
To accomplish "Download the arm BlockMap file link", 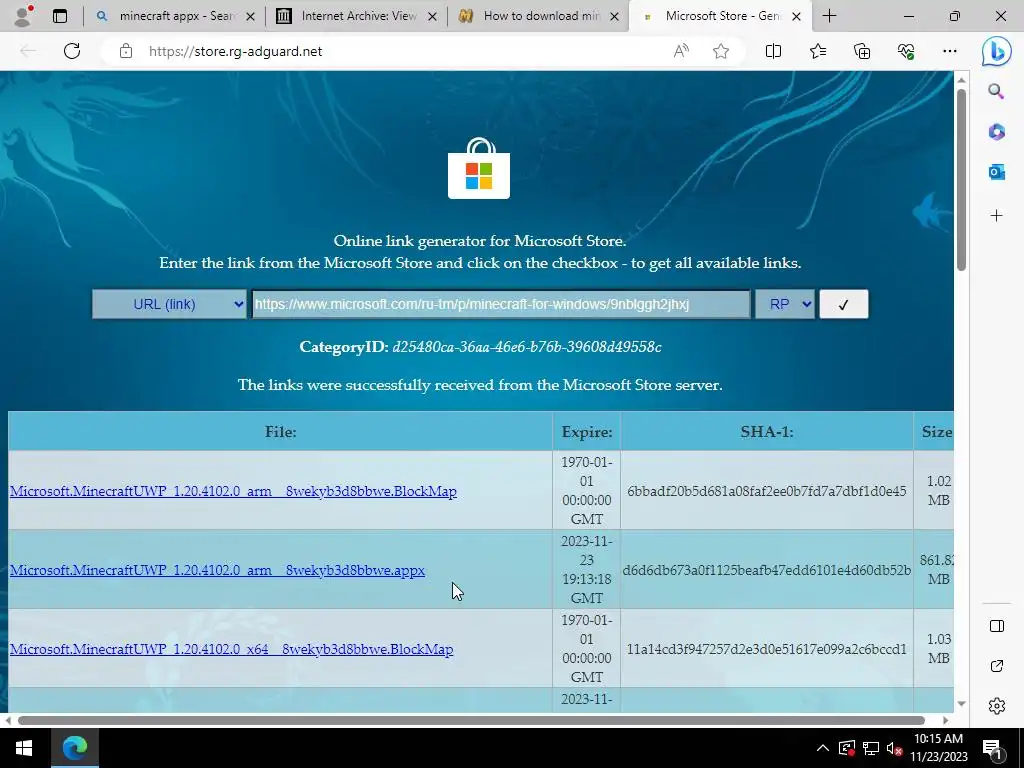I will click(233, 491).
